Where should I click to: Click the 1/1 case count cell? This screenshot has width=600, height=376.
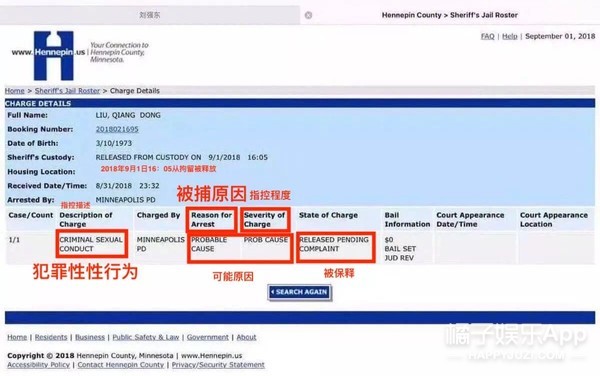(14, 240)
